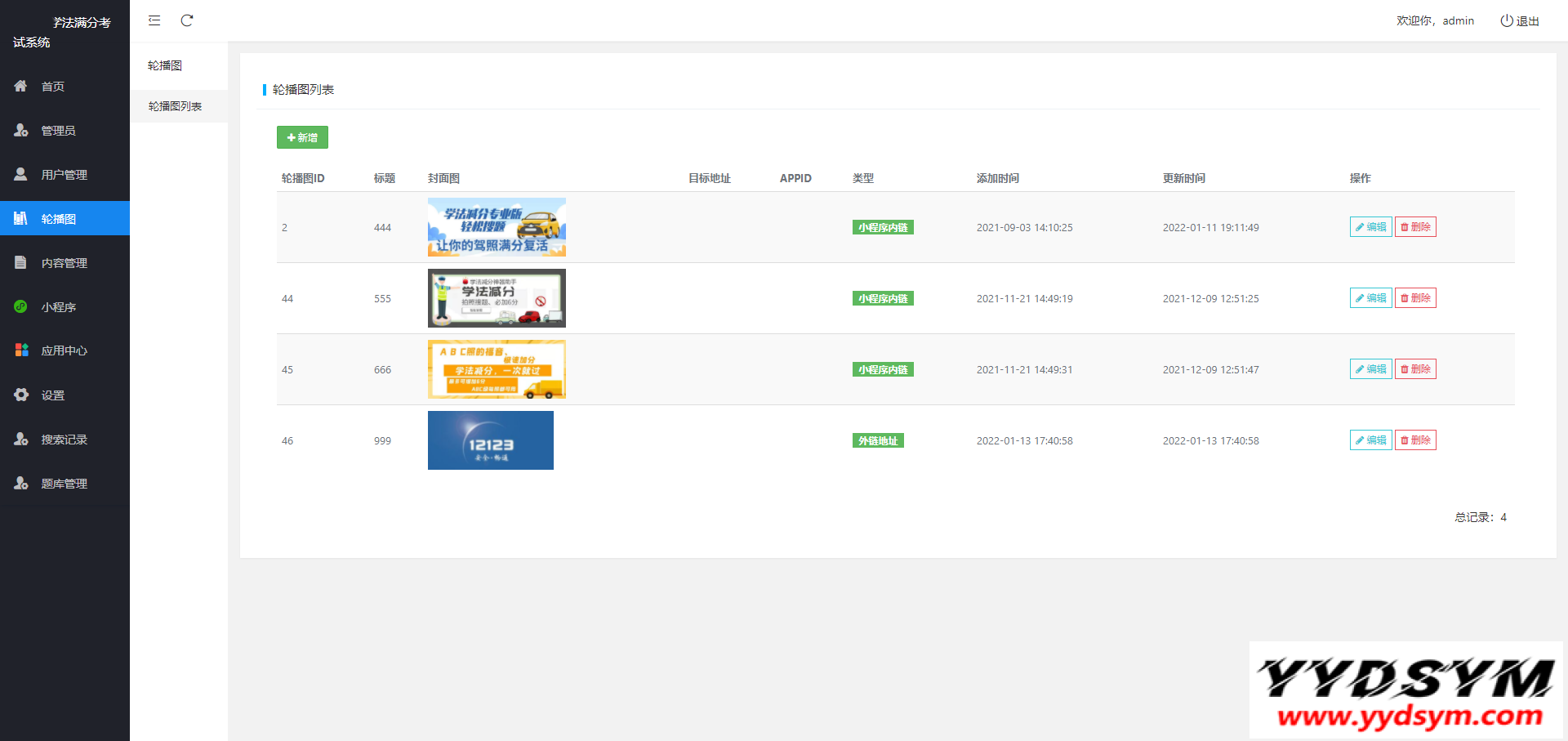This screenshot has height=741, width=1568.
Task: Click the sidebar collapse hamburger icon
Action: pos(154,20)
